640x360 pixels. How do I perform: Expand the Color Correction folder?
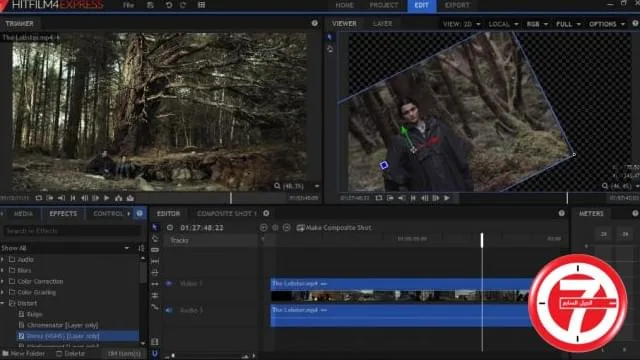pos(2,281)
